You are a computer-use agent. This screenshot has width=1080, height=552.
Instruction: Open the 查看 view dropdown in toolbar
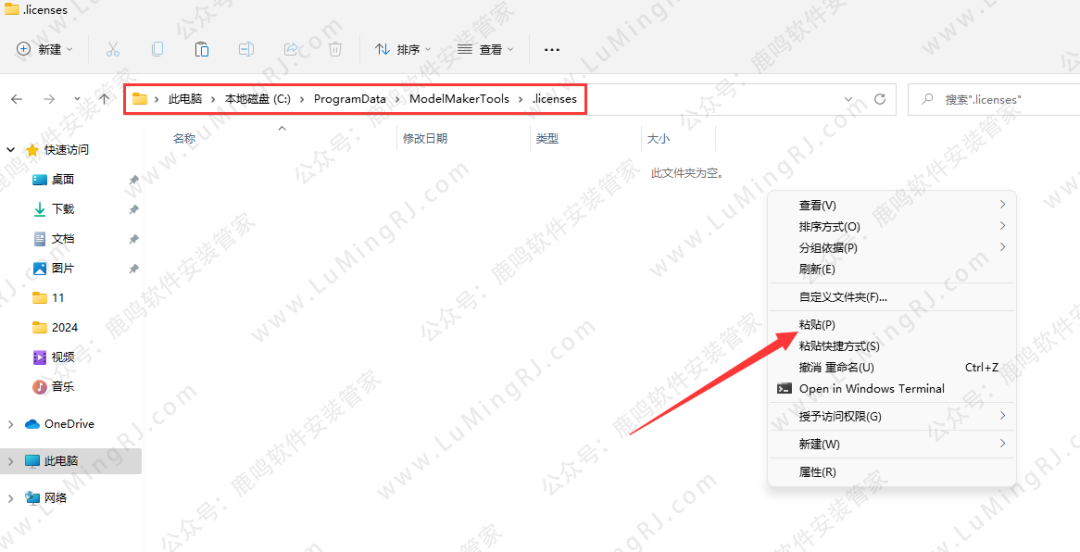tap(485, 49)
